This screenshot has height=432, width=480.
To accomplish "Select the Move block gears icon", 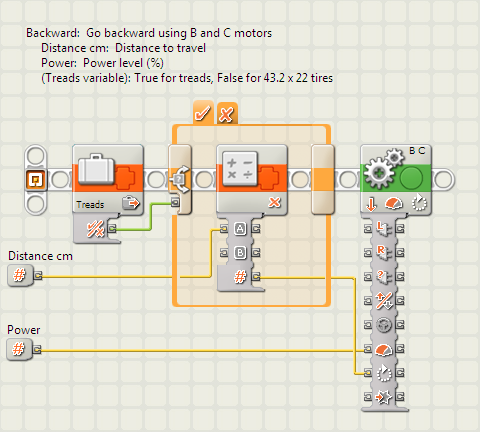I will [x=383, y=169].
